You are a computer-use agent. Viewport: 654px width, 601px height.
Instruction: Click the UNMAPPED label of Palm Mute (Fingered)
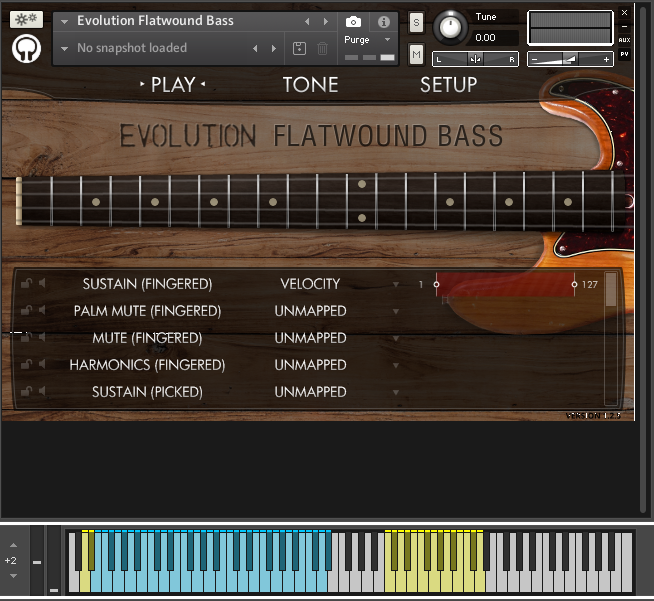pyautogui.click(x=310, y=311)
